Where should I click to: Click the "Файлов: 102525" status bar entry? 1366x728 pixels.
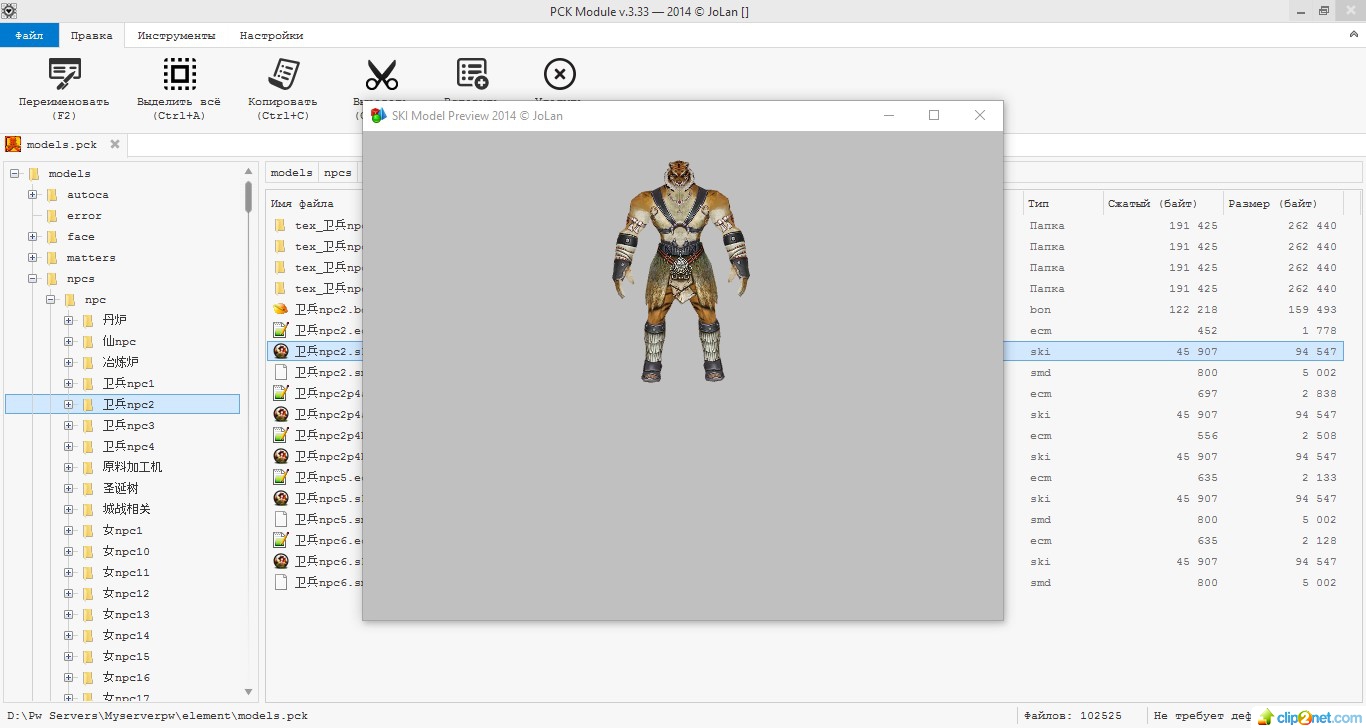click(x=1071, y=716)
